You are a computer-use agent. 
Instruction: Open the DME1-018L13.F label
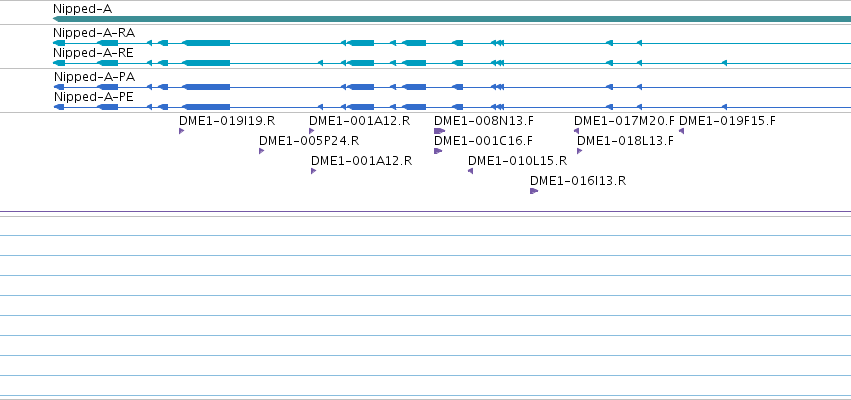(625, 141)
